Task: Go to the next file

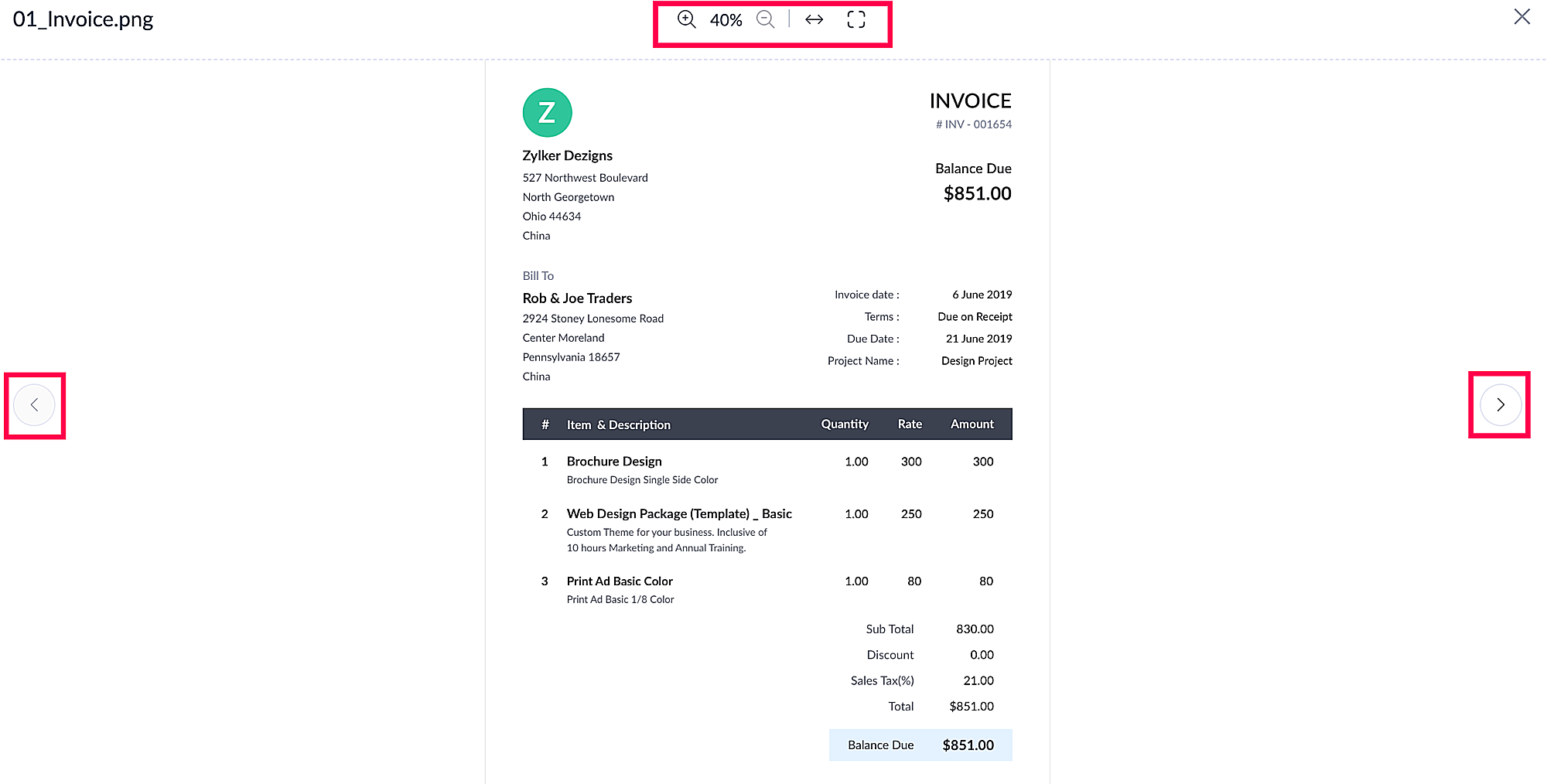Action: (1500, 405)
